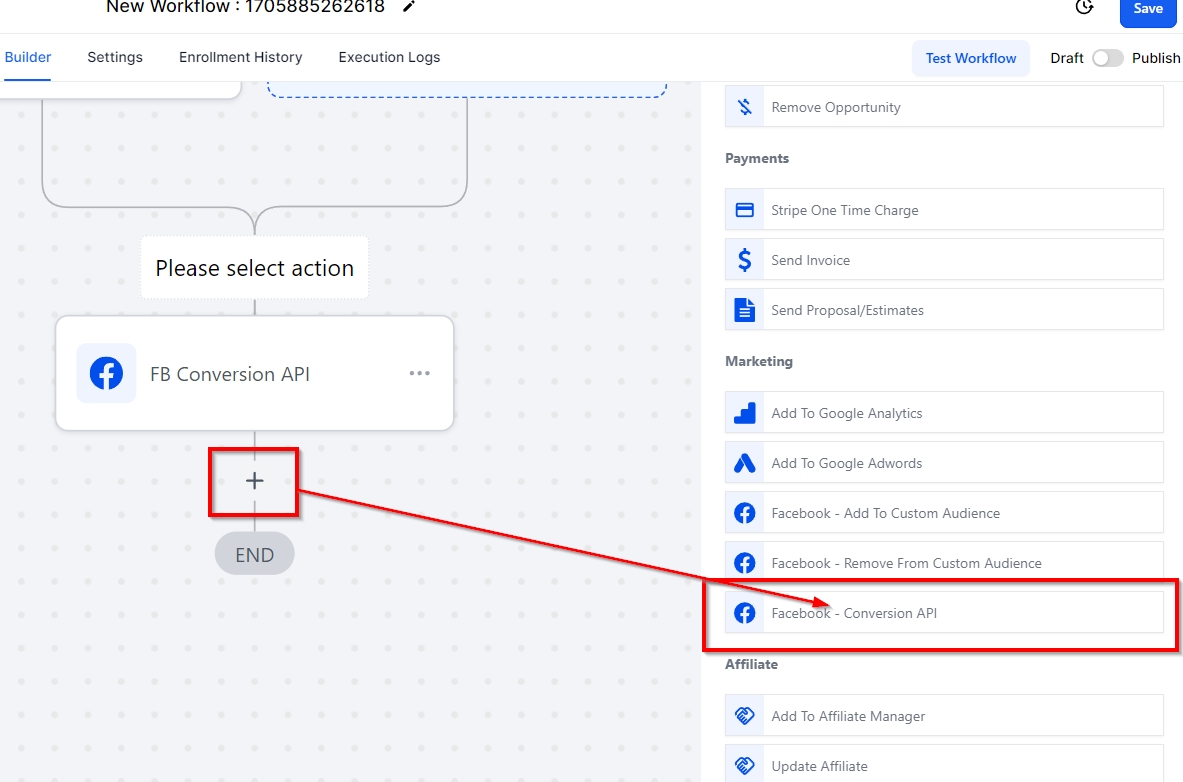The width and height of the screenshot is (1183, 782).
Task: Open the version history clock icon
Action: pos(1084,8)
